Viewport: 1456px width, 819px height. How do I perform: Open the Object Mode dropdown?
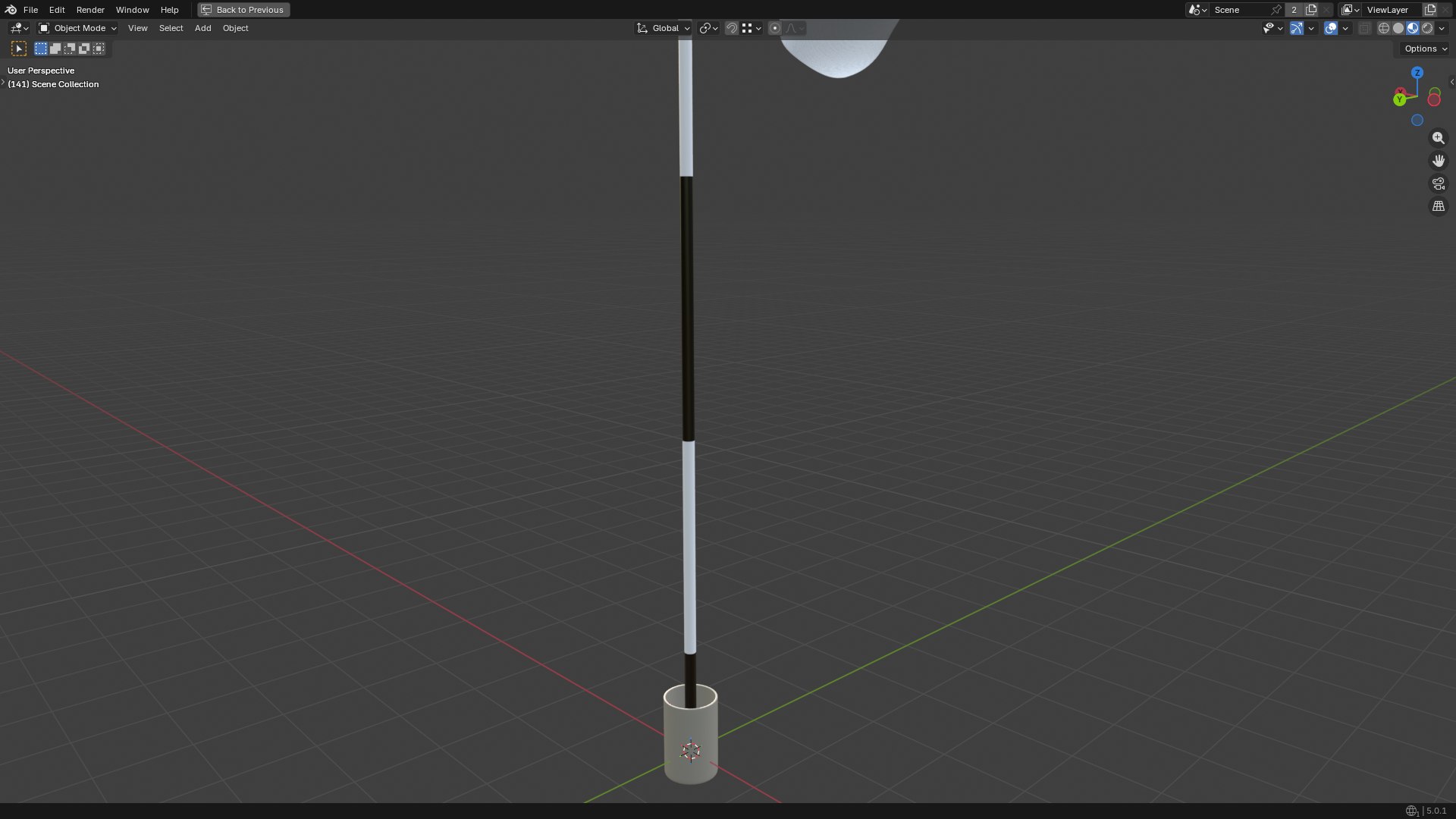[77, 28]
